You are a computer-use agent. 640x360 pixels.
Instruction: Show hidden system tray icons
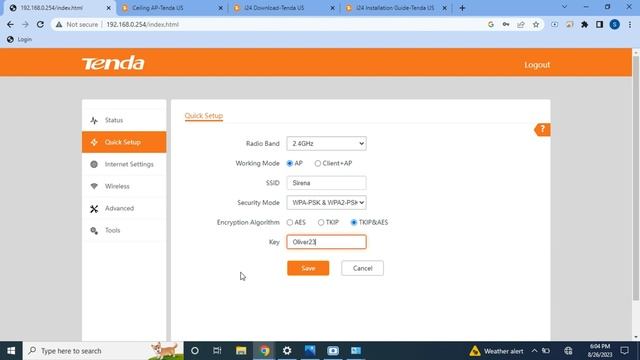(x=534, y=351)
